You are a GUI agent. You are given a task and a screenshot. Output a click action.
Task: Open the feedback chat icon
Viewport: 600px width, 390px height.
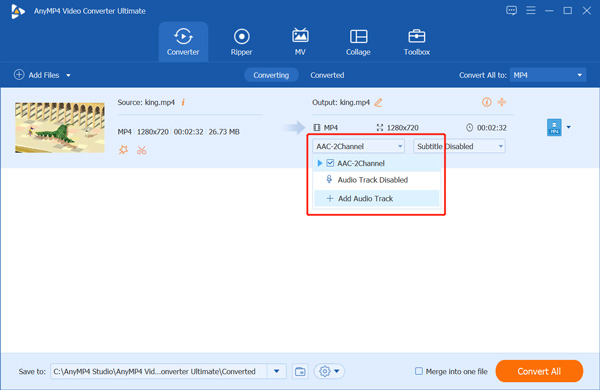point(511,10)
